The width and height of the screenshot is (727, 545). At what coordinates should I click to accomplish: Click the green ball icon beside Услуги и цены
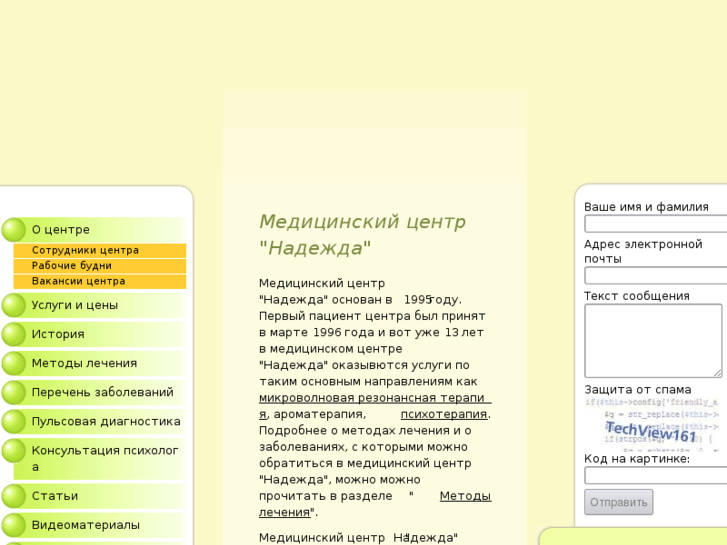pyautogui.click(x=14, y=305)
